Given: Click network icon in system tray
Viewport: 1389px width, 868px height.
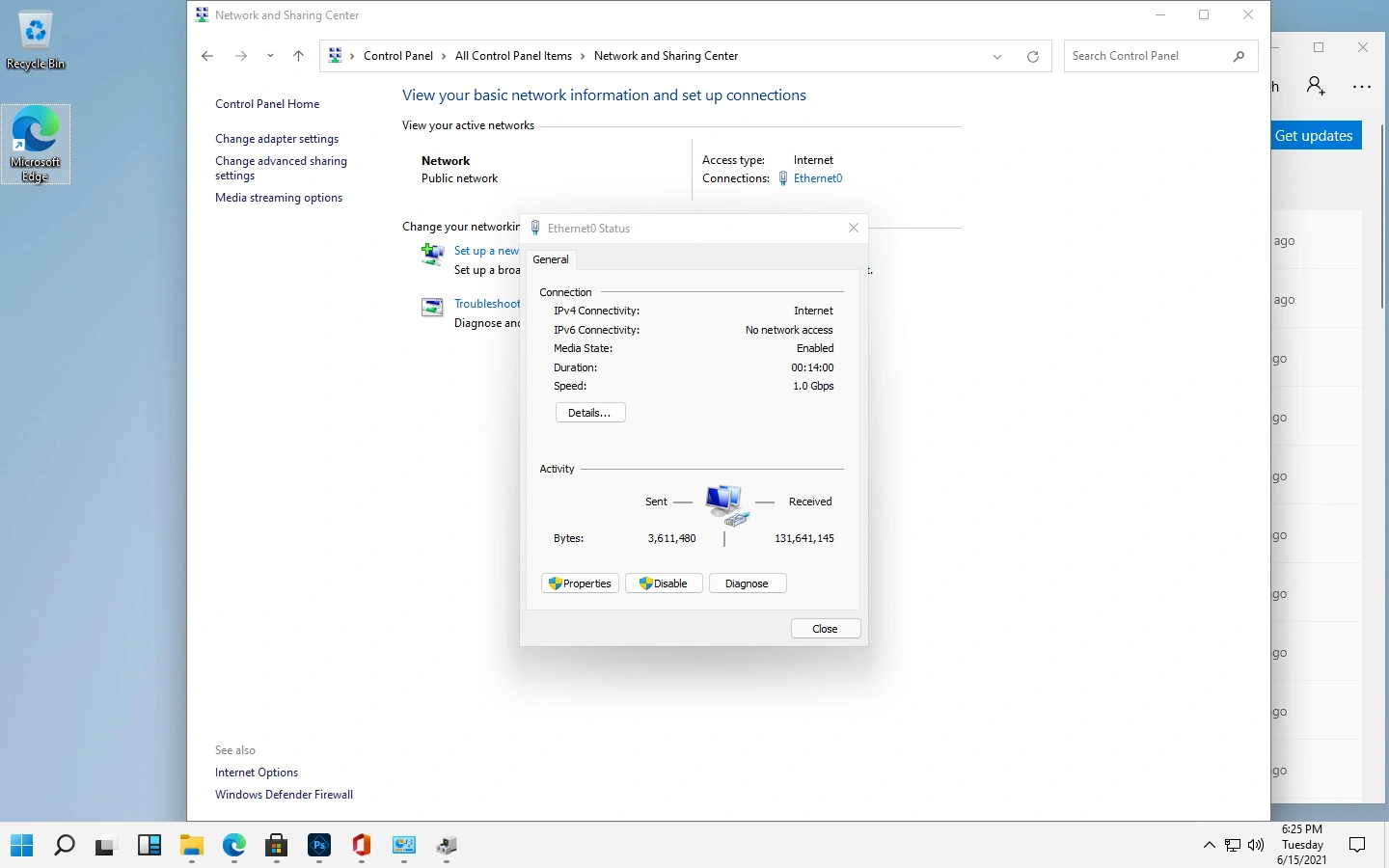Looking at the screenshot, I should coord(1233,846).
